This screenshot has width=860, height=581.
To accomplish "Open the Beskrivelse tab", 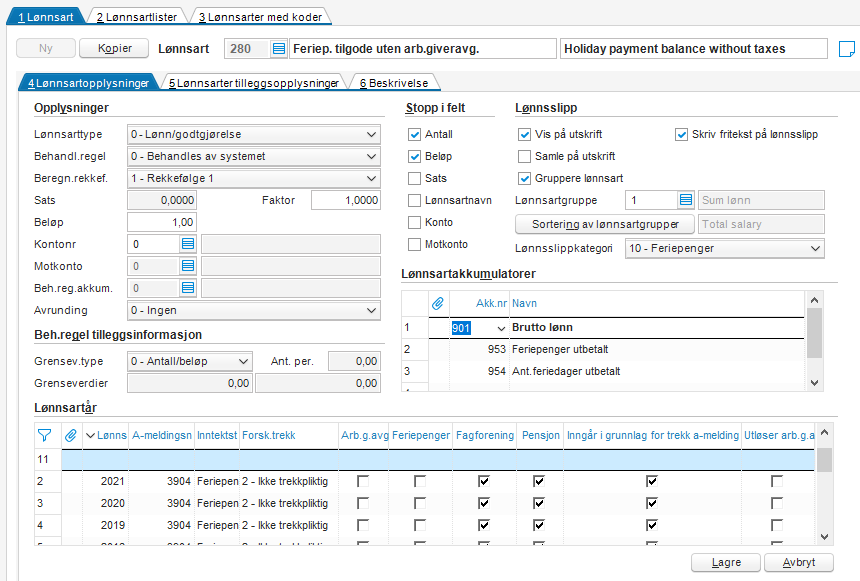I will coord(394,83).
